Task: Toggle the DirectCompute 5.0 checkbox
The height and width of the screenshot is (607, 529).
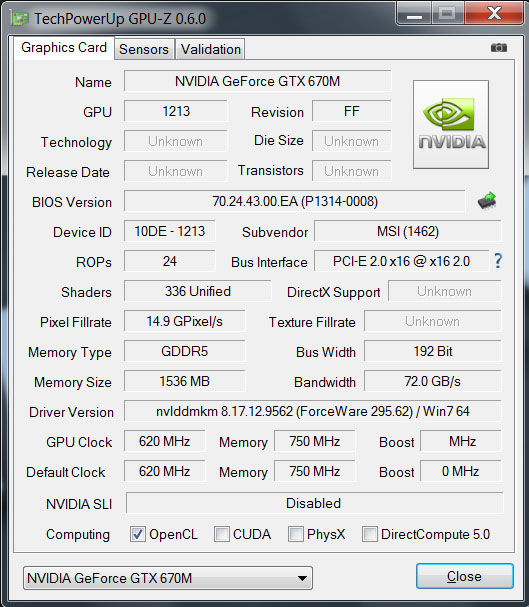Action: (x=370, y=534)
